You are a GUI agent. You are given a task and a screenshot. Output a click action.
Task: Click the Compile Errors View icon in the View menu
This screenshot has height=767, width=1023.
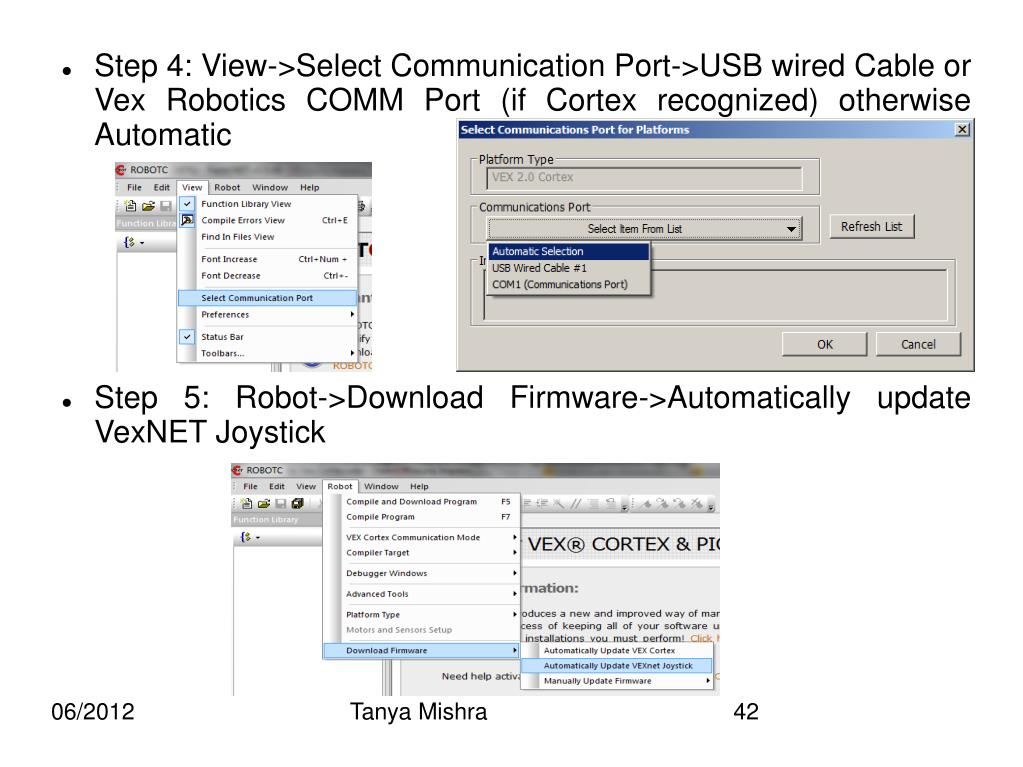[187, 220]
